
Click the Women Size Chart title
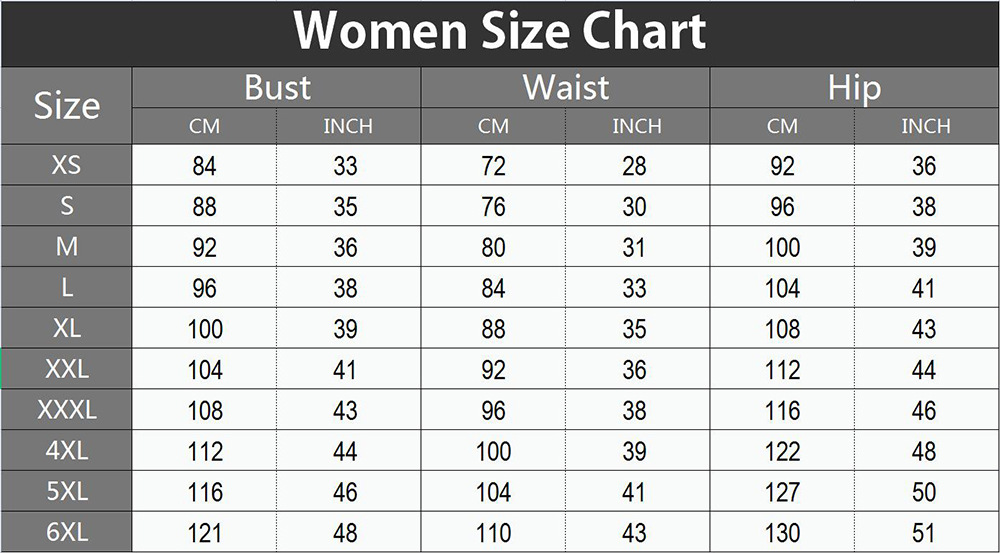(500, 32)
